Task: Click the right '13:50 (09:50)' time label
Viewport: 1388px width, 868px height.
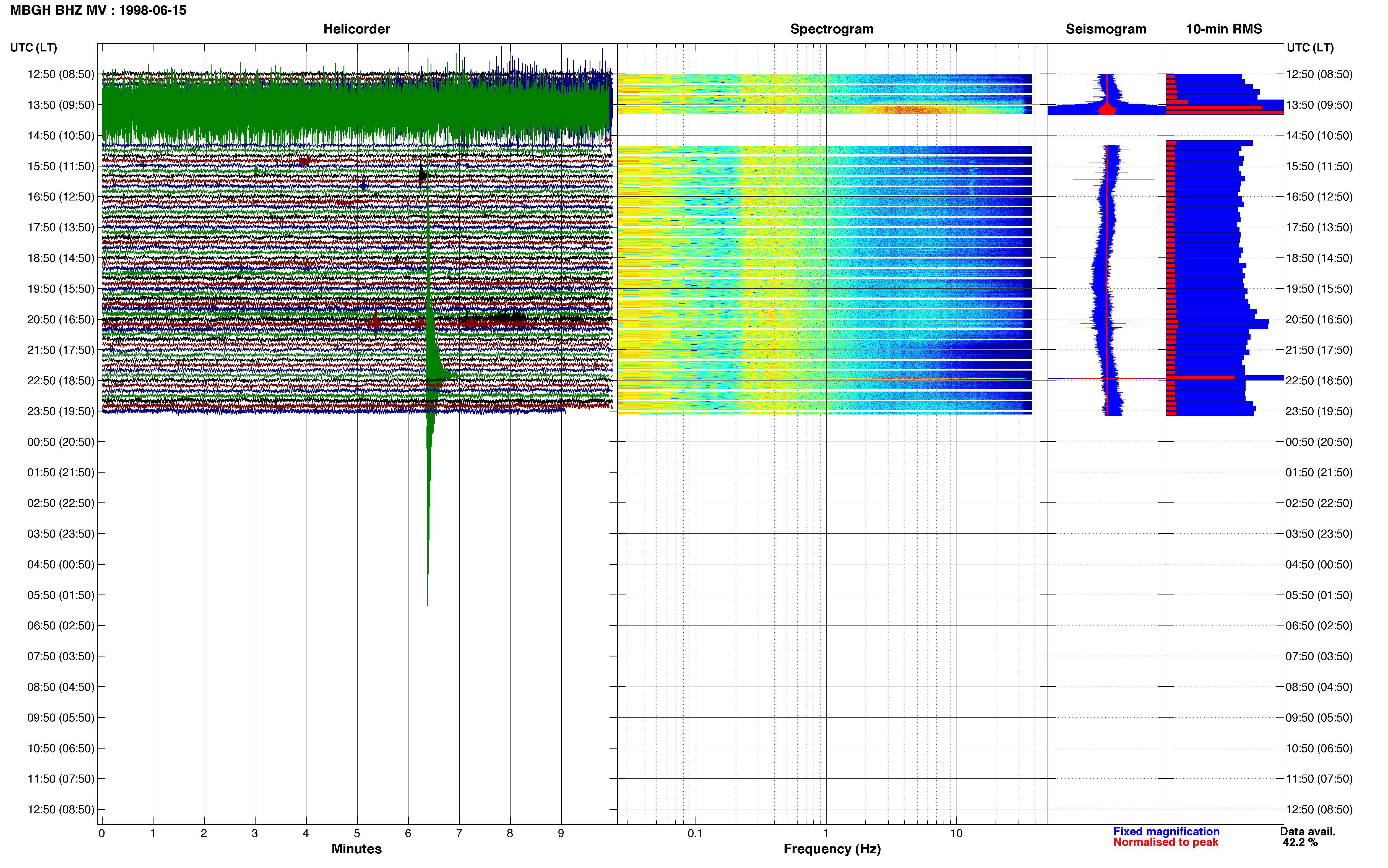Action: pyautogui.click(x=1319, y=105)
